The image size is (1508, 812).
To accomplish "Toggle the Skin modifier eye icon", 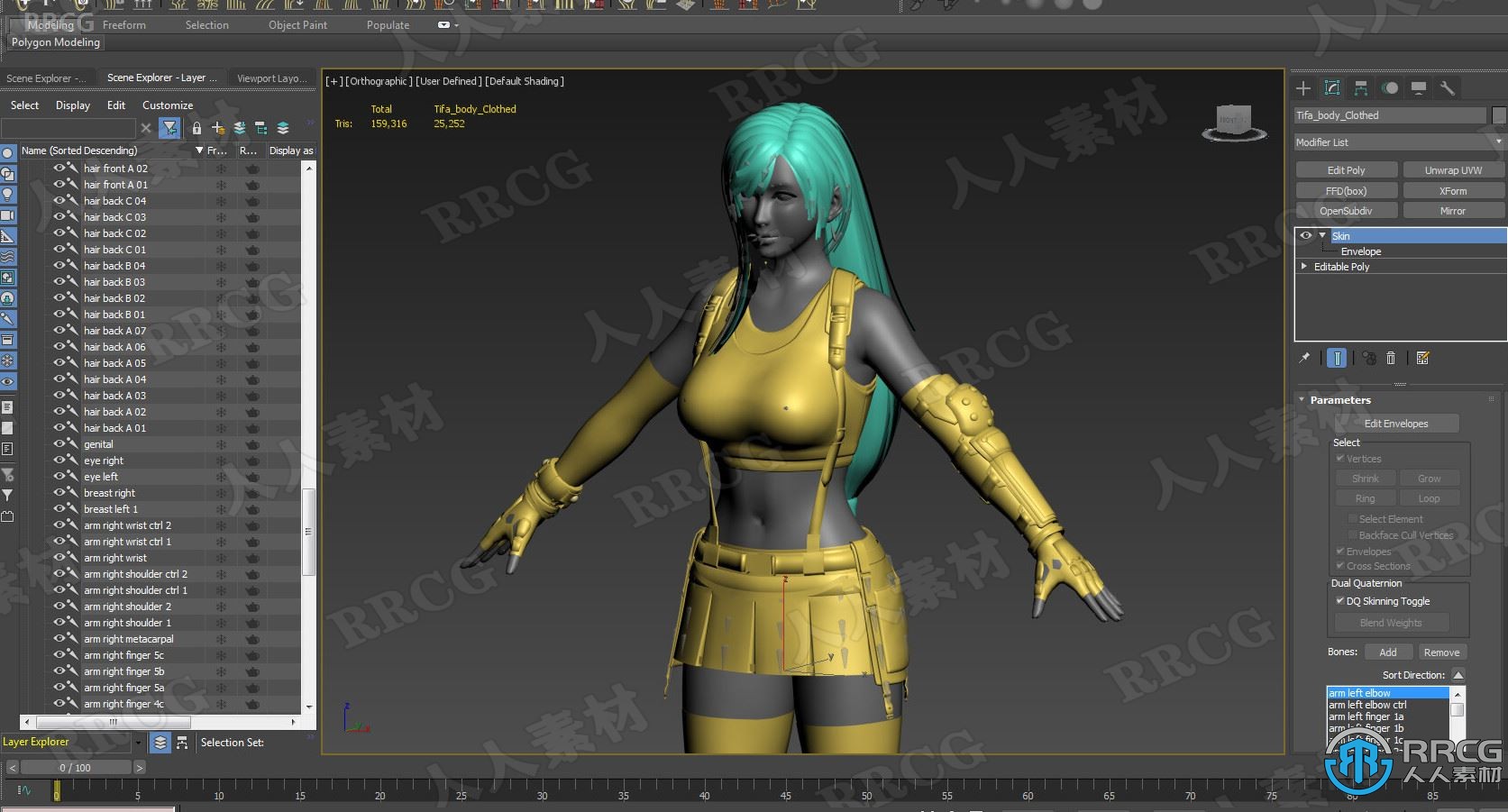I will coord(1305,235).
